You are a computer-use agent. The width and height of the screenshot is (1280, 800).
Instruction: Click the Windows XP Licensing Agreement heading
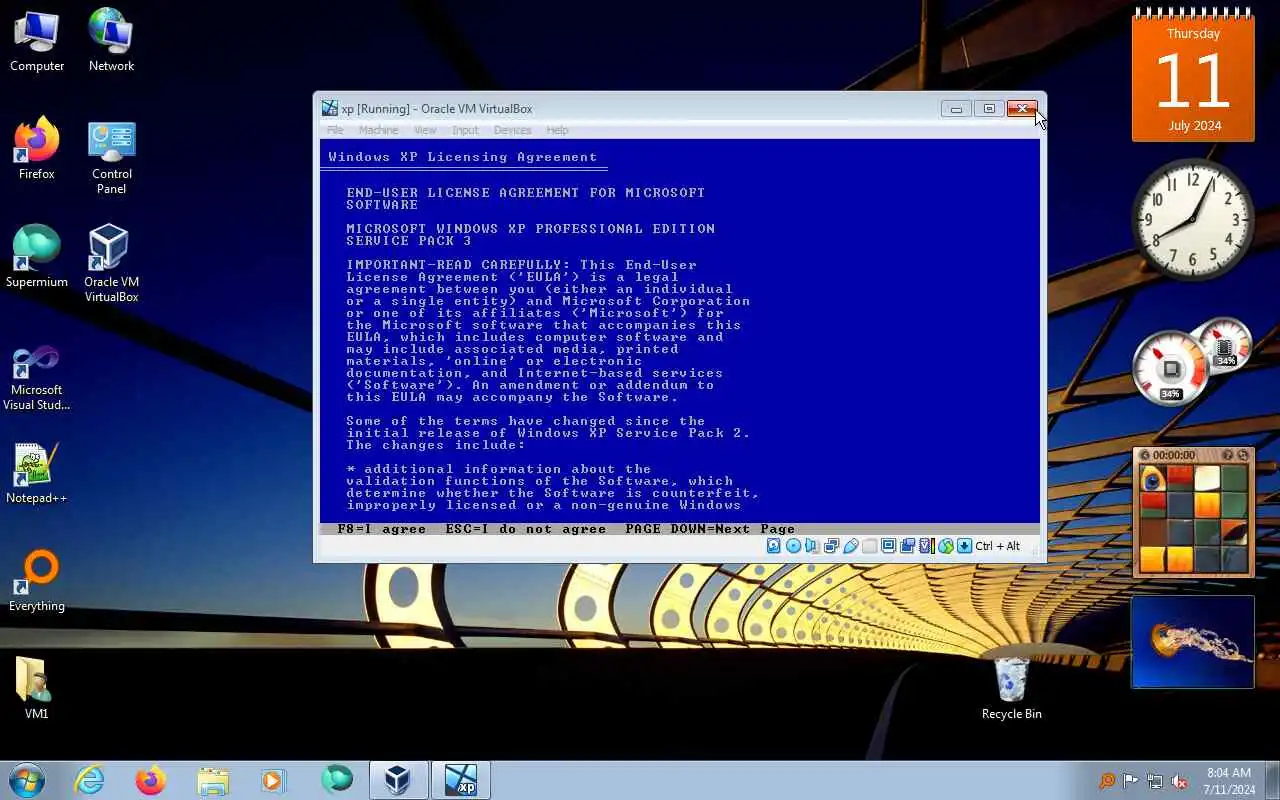pos(462,157)
